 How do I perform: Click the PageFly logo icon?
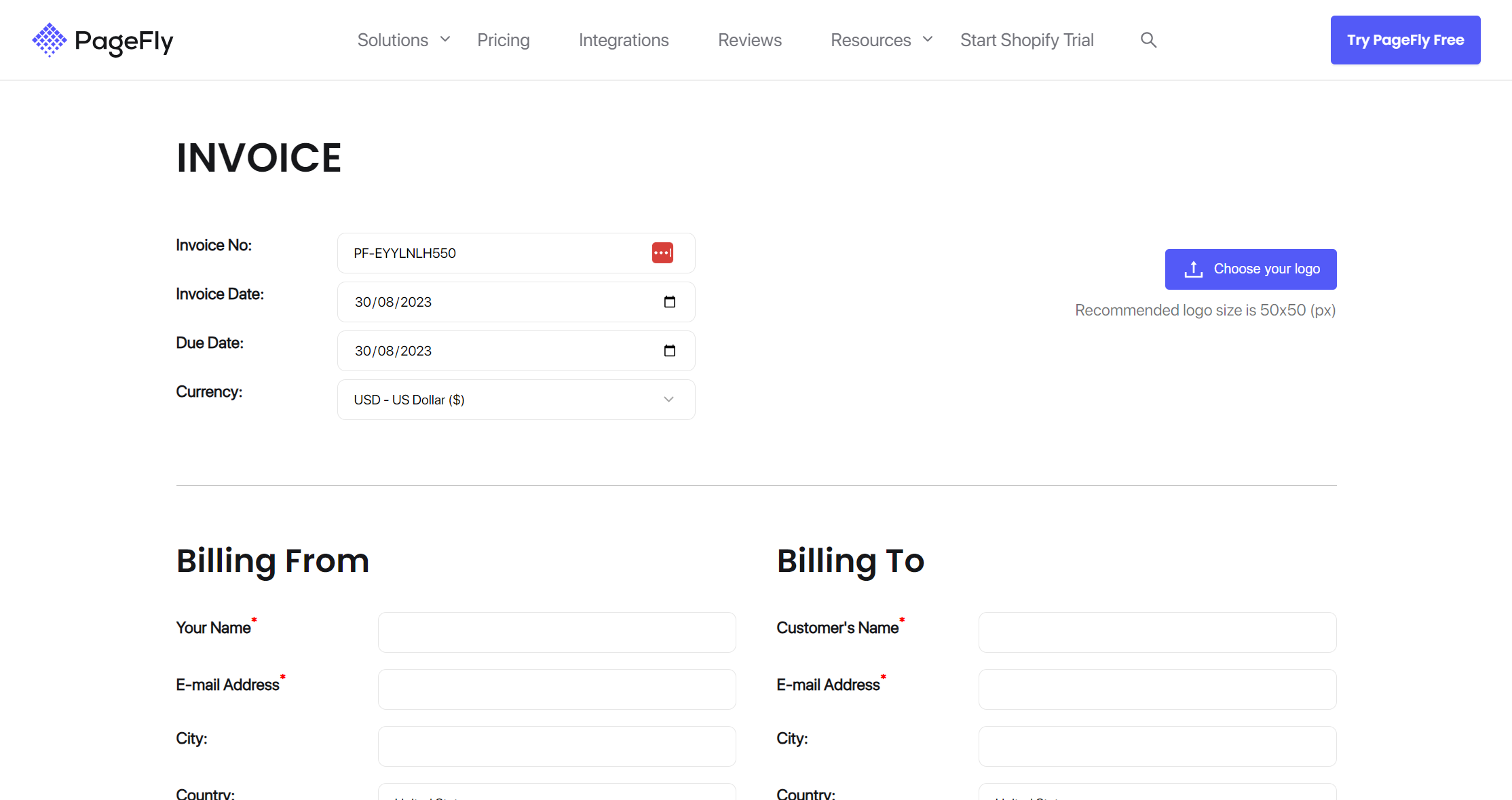tap(49, 40)
